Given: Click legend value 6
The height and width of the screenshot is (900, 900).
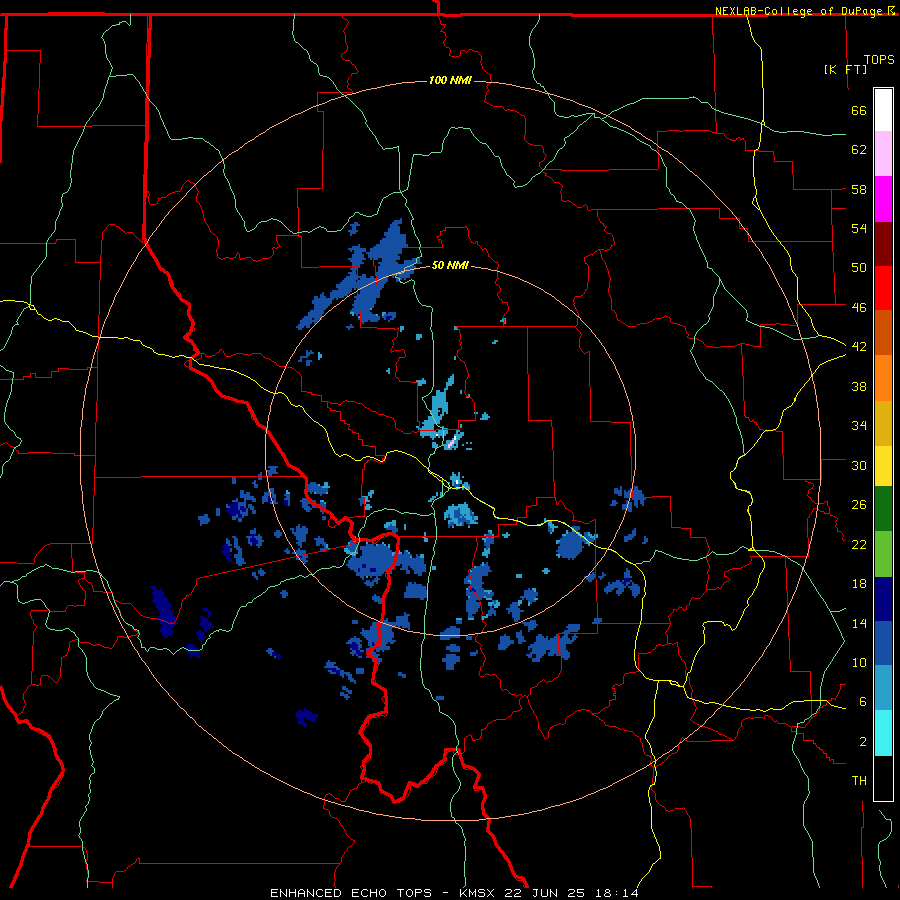Looking at the screenshot, I should point(862,701).
